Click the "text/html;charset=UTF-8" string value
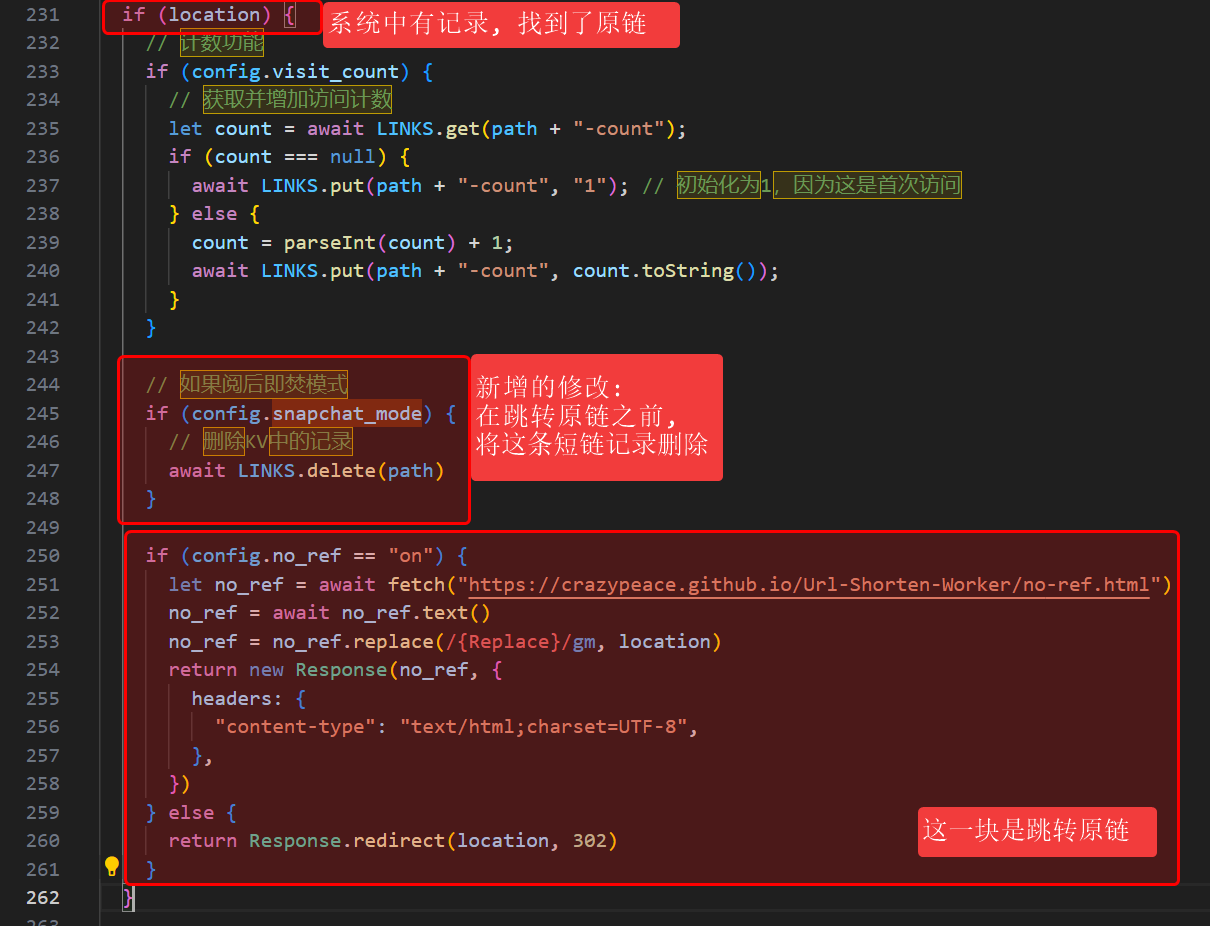 coord(543,727)
